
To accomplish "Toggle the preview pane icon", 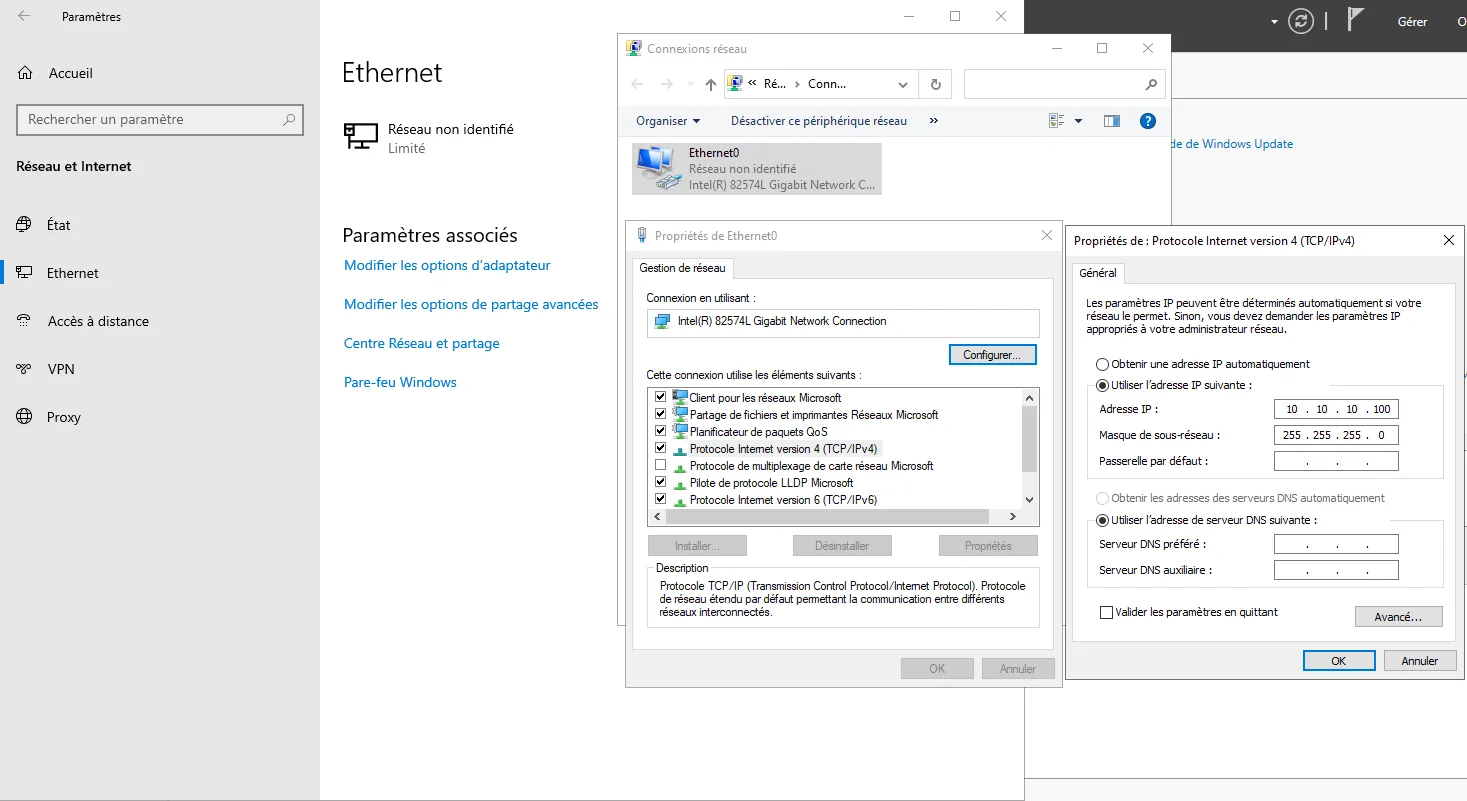I will pyautogui.click(x=1112, y=121).
